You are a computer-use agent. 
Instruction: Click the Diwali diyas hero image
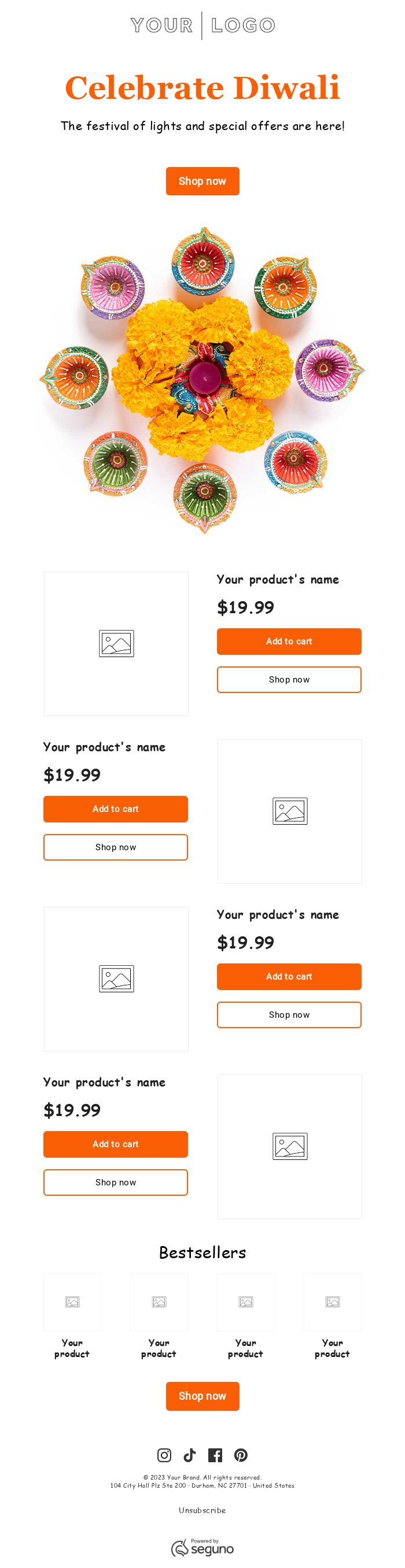pyautogui.click(x=202, y=380)
